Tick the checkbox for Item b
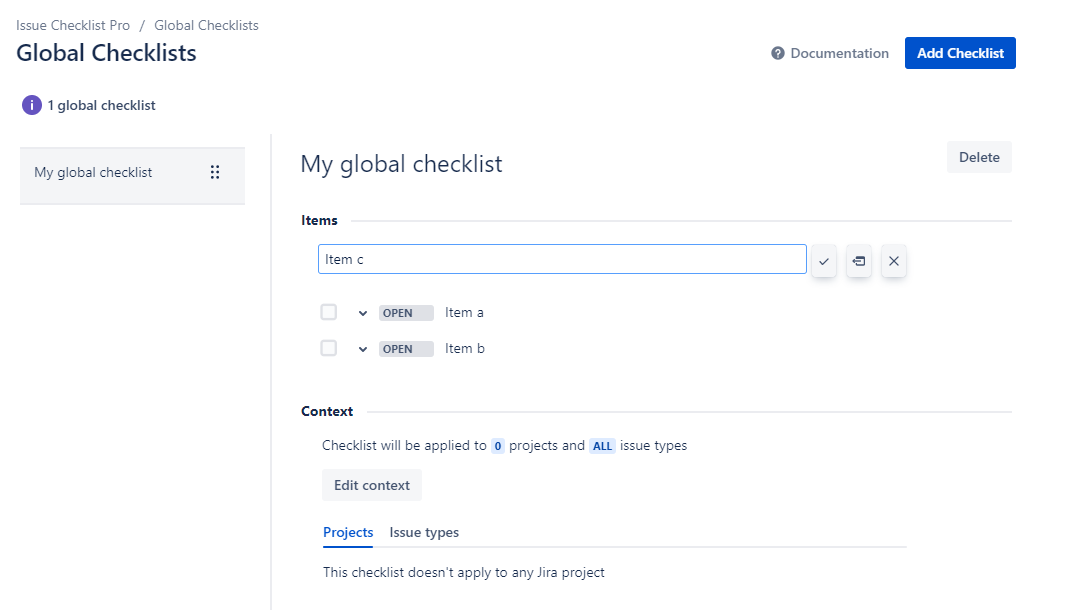The image size is (1080, 614). coord(329,348)
